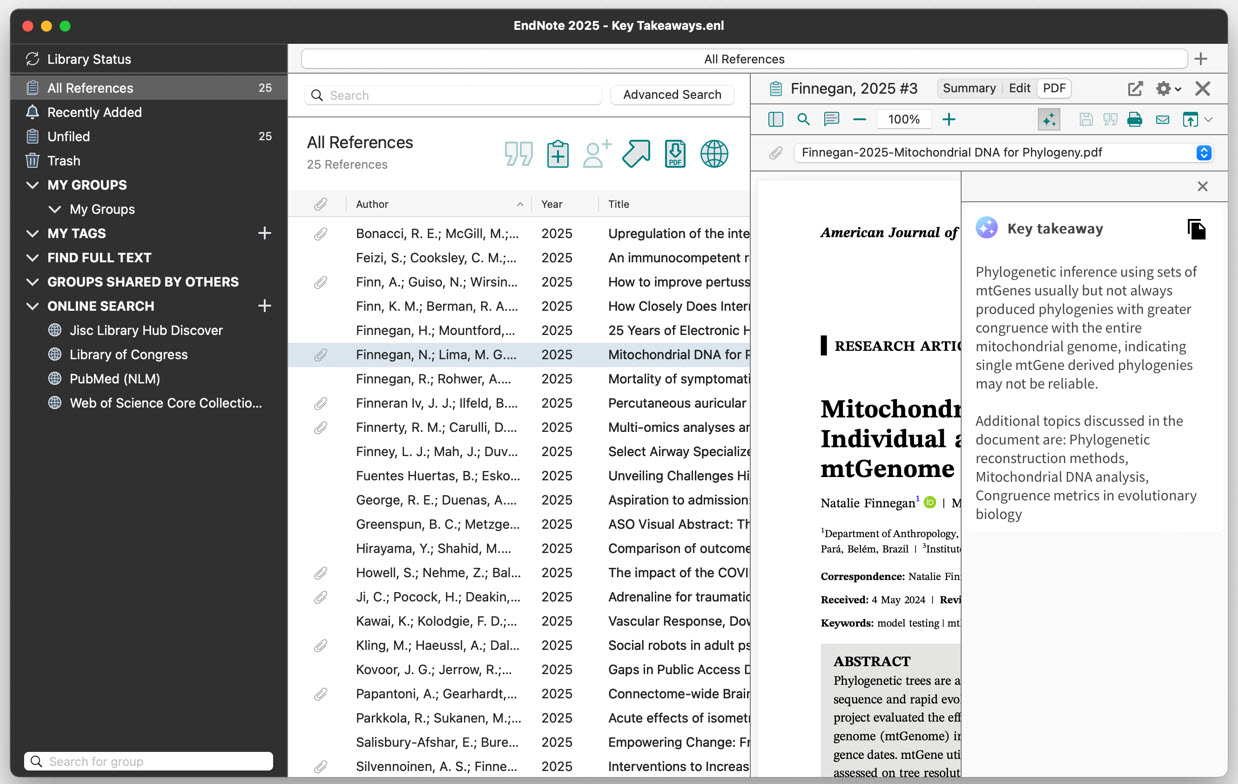Open the Find Full Text PDF tool
The image size is (1238, 784).
click(x=674, y=153)
